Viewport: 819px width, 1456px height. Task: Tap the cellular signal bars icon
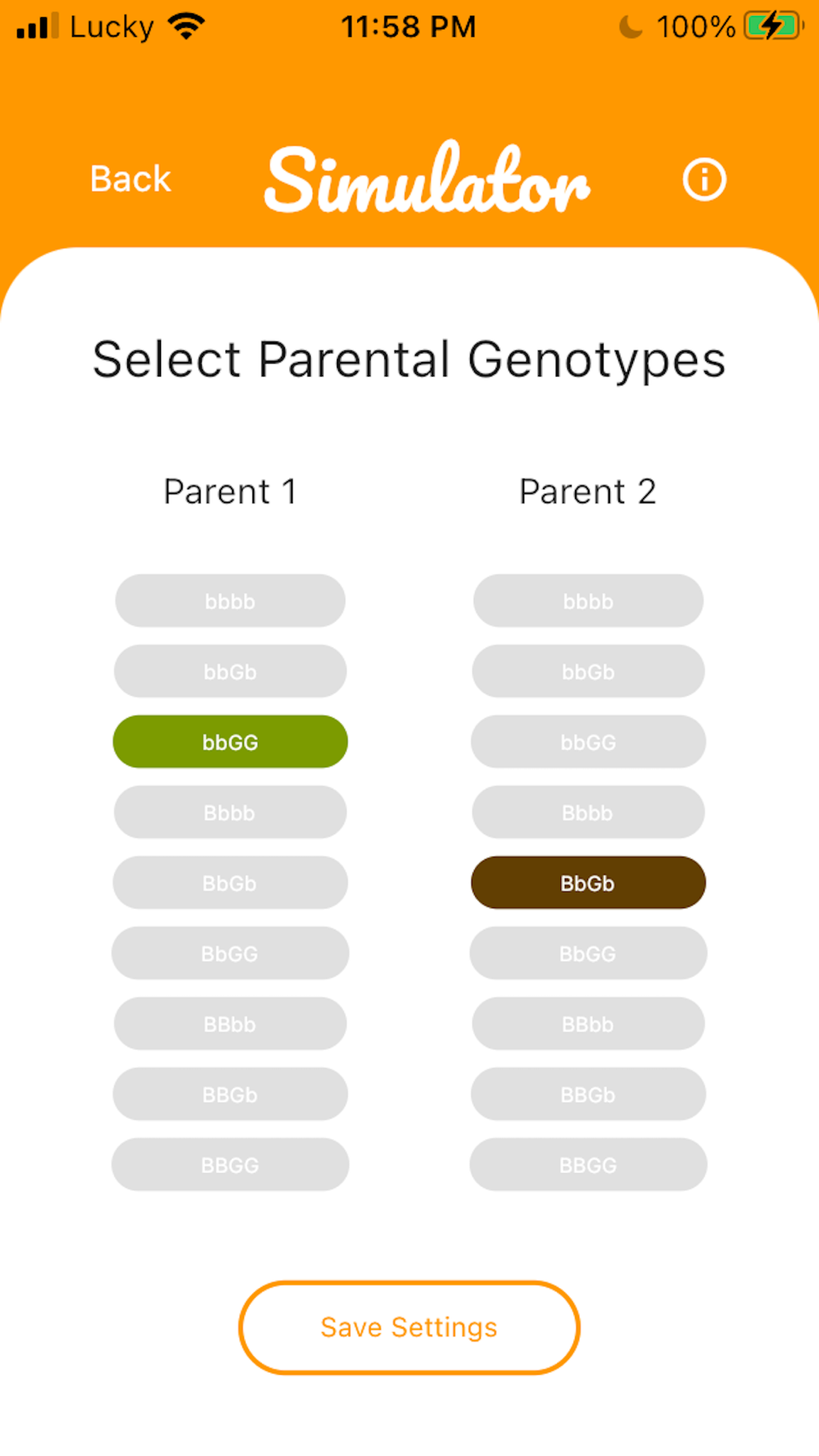(37, 26)
